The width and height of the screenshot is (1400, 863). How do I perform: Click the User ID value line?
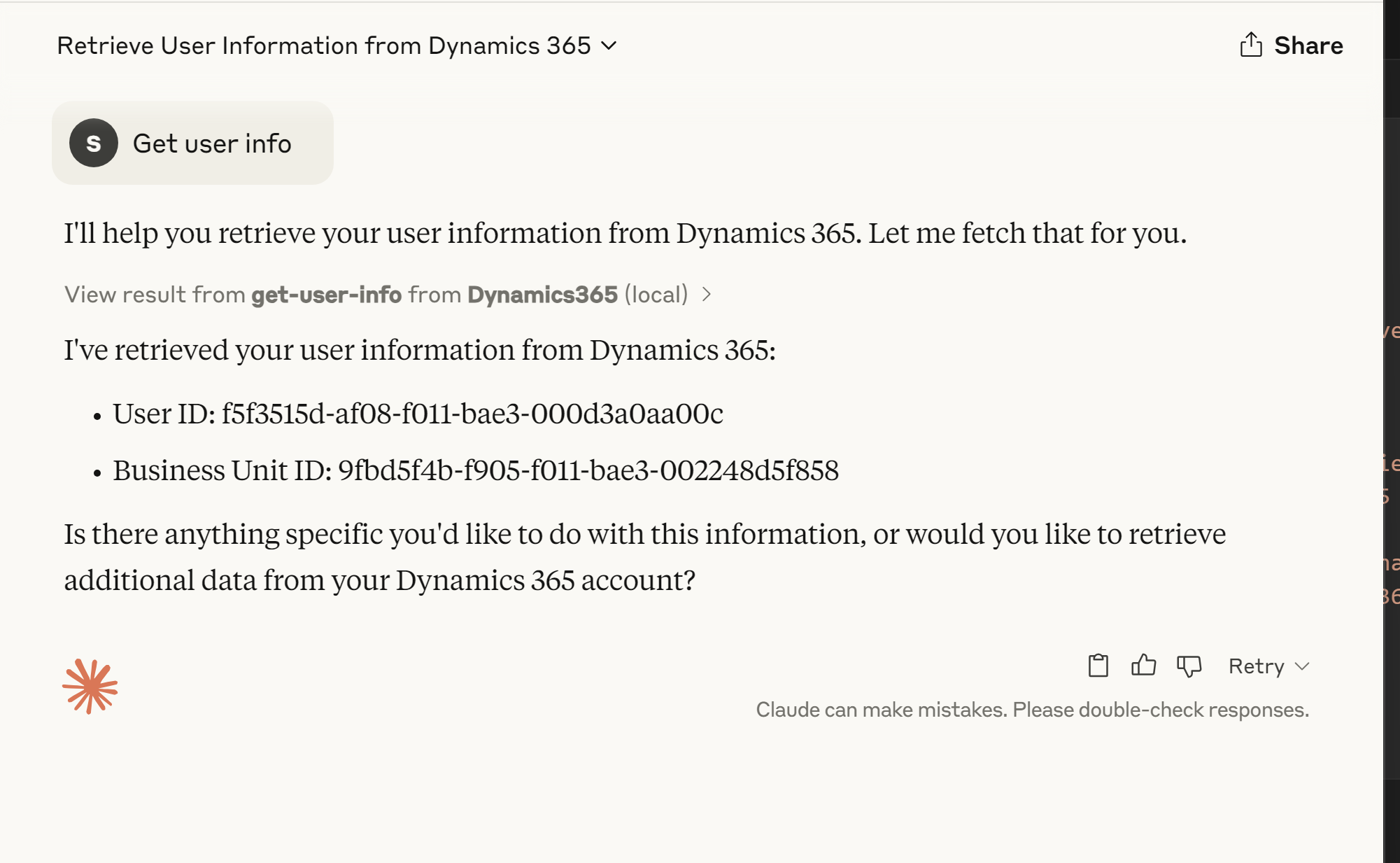coord(418,414)
